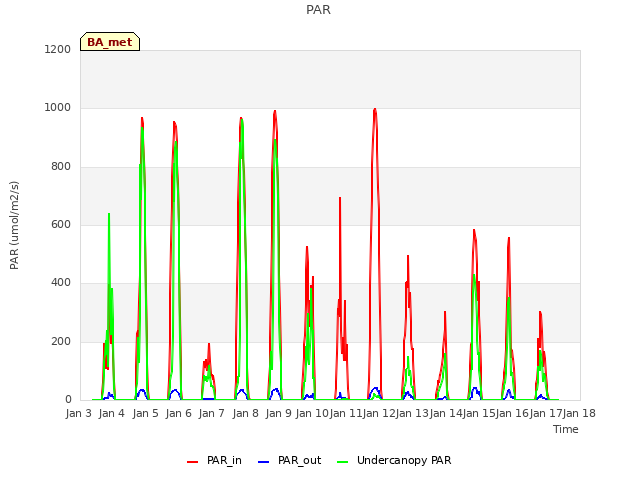Click the Jan 13 x-axis tick label
The height and width of the screenshot is (480, 640).
tap(413, 413)
